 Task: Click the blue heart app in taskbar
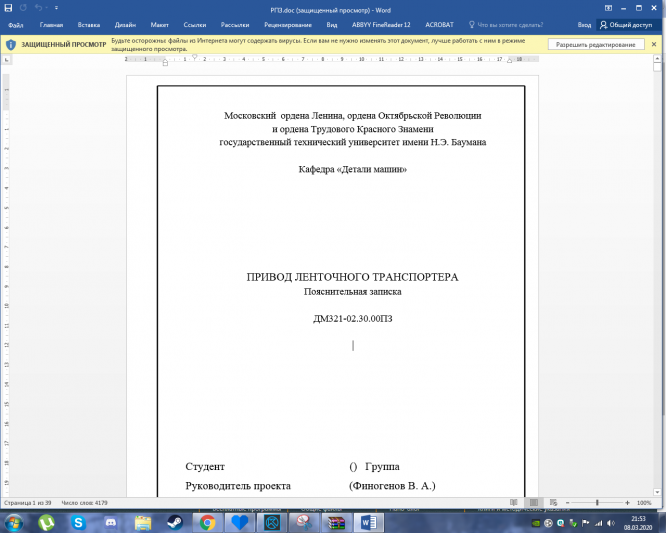[x=240, y=522]
